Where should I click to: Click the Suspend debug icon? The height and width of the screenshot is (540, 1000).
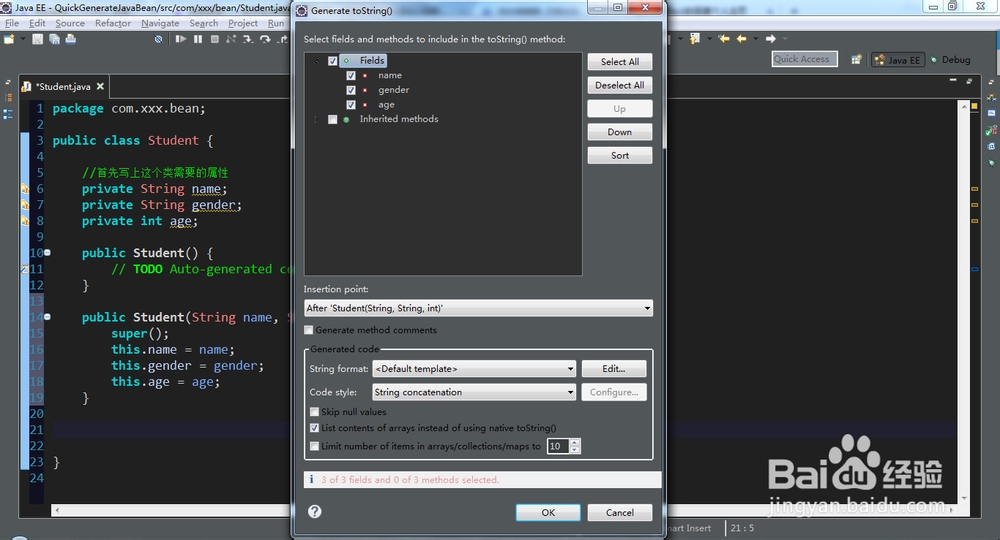(198, 39)
